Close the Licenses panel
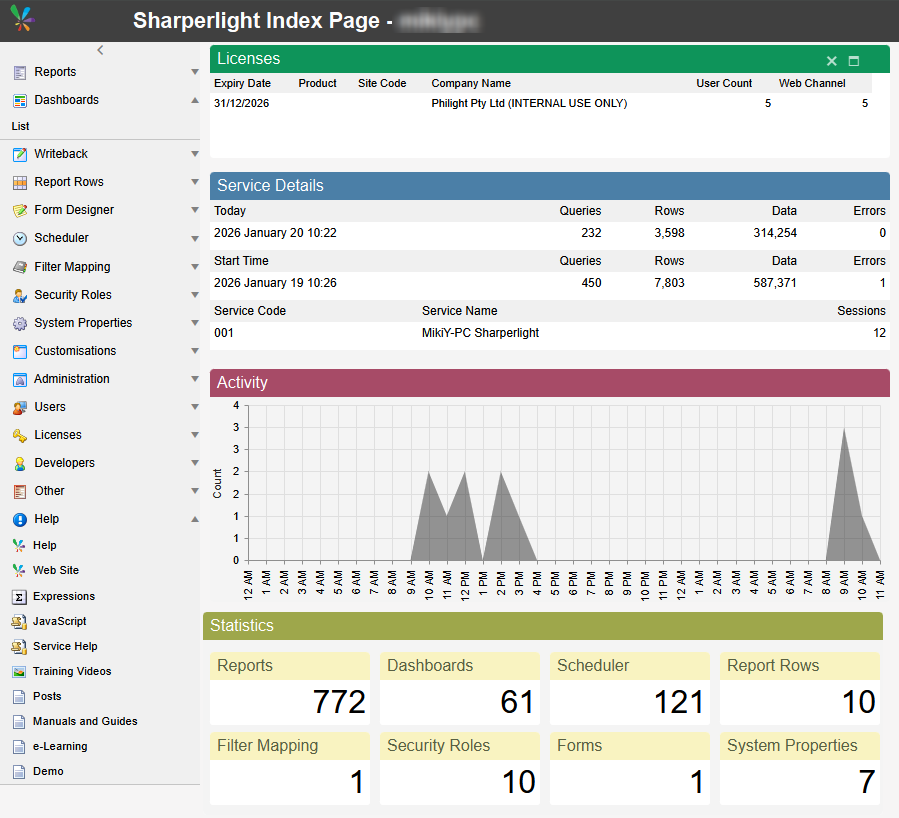Viewport: 899px width, 818px height. pos(831,61)
